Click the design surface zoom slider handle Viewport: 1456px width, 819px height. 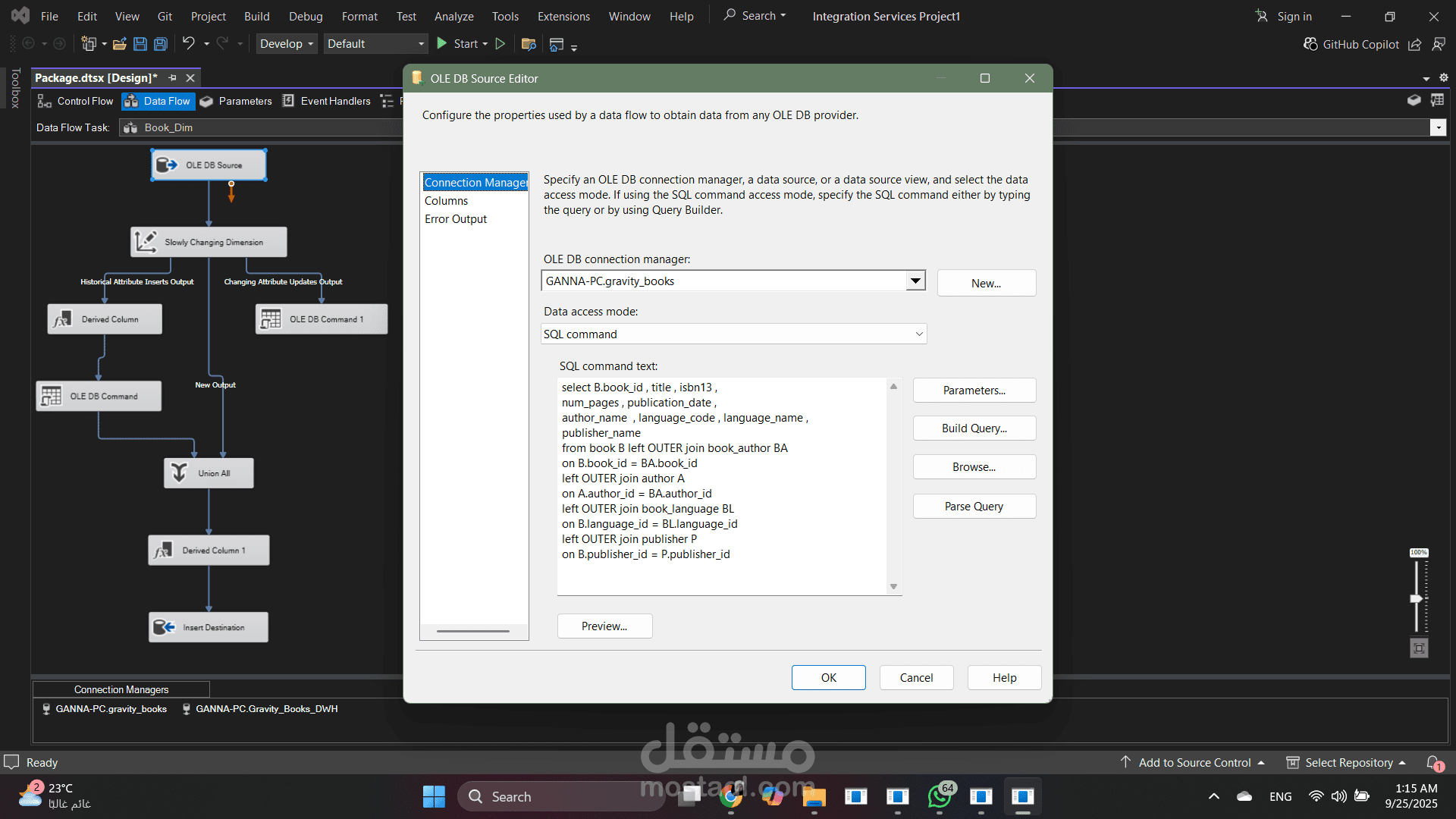1416,599
